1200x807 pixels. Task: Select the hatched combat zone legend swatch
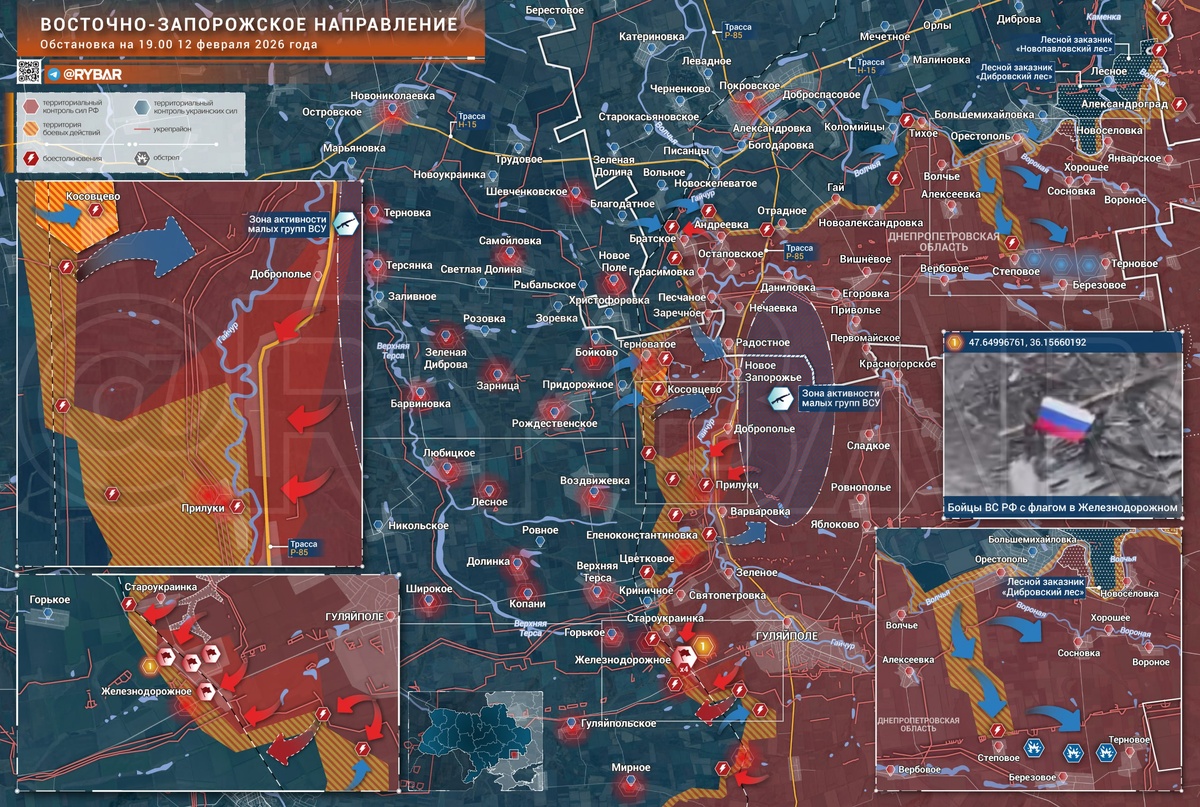[x=30, y=131]
